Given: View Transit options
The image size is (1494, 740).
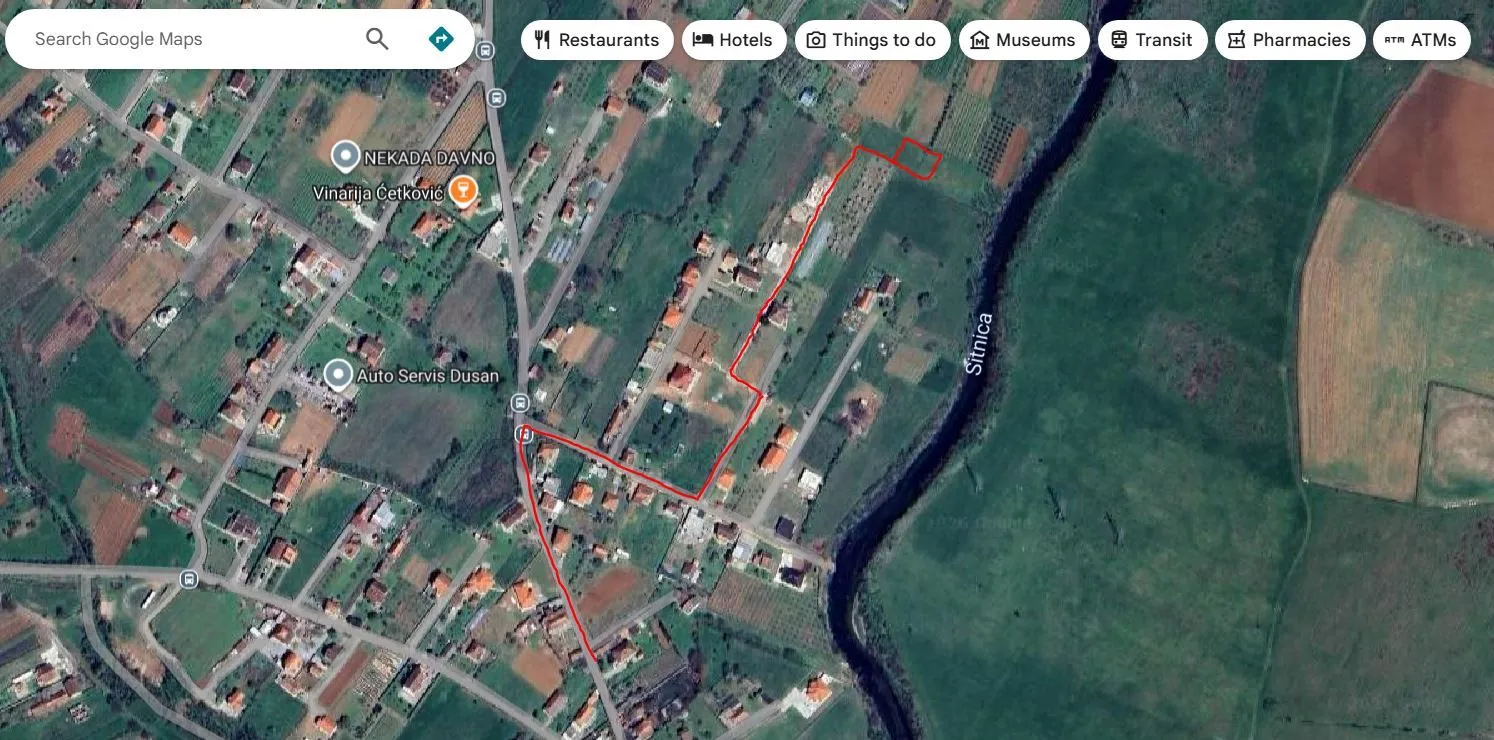Looking at the screenshot, I should click(1152, 40).
